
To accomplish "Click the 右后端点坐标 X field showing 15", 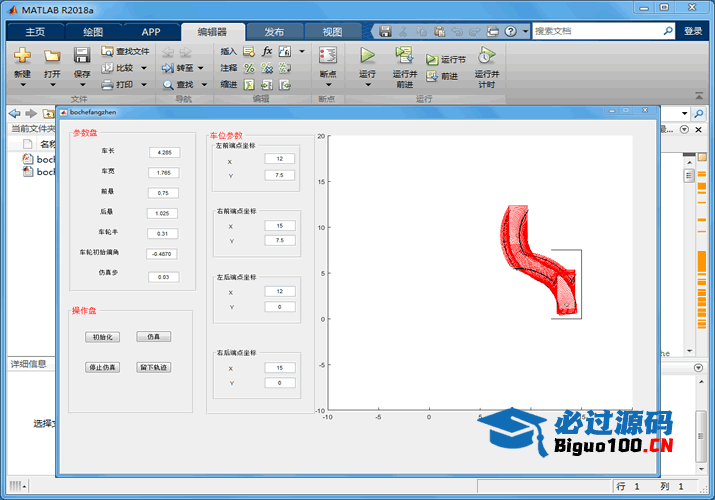I will click(280, 367).
